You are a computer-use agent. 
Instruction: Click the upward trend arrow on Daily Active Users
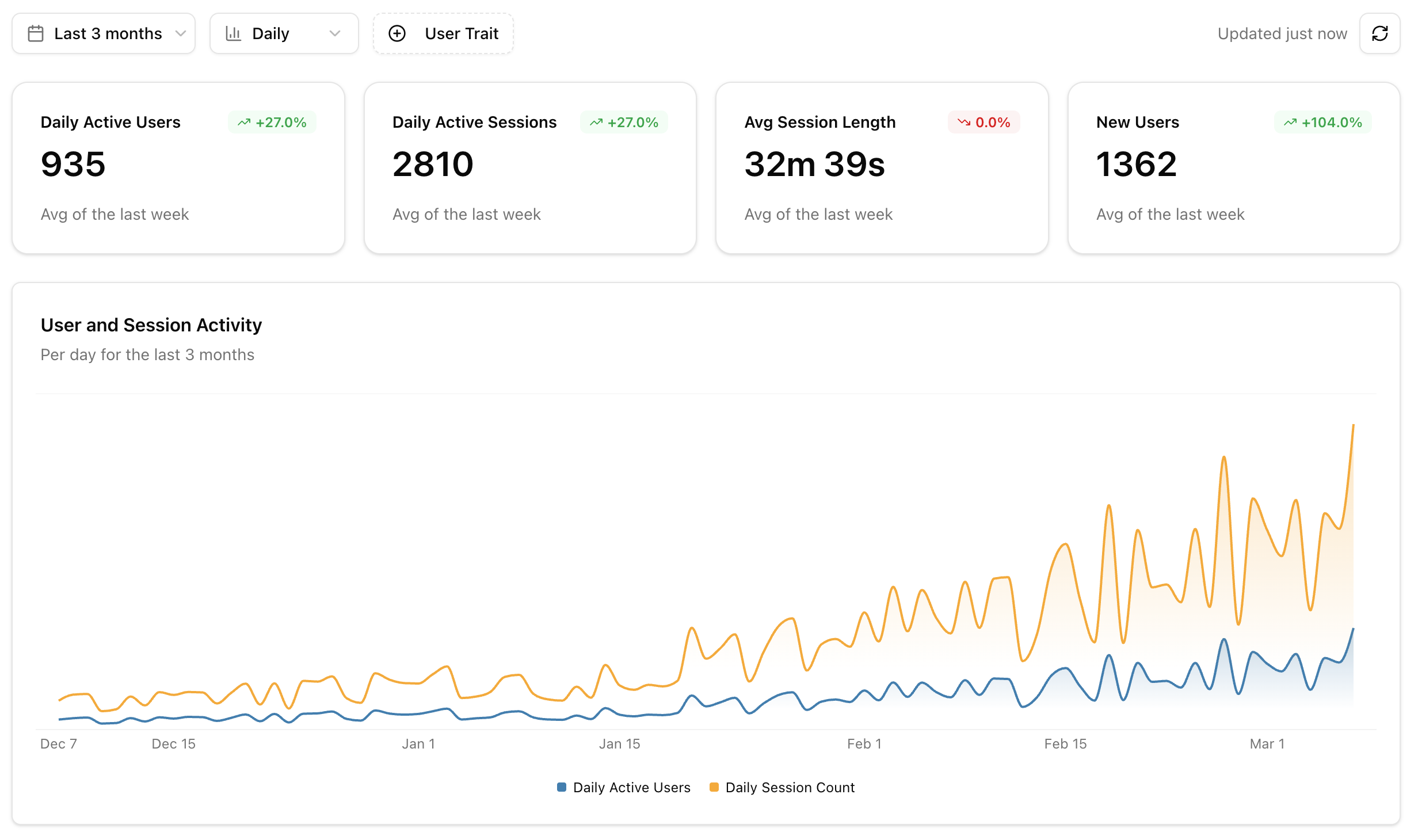pyautogui.click(x=244, y=122)
